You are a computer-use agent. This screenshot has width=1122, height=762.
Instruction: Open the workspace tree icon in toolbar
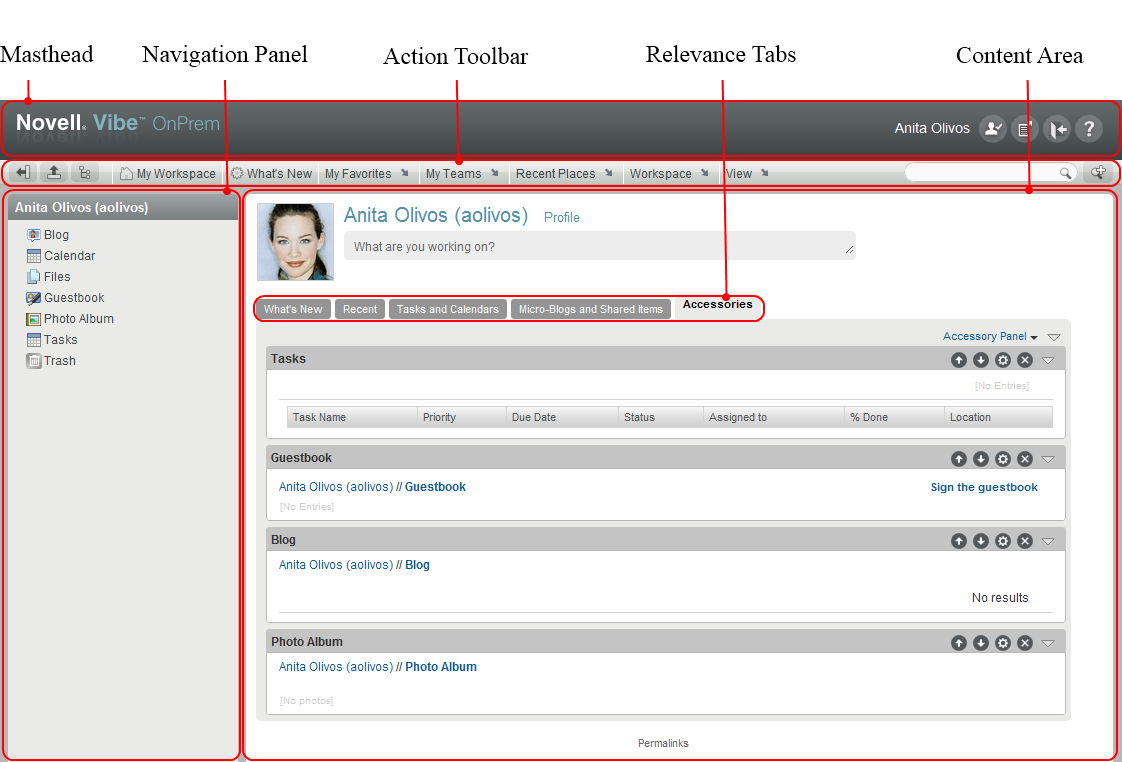pos(84,172)
